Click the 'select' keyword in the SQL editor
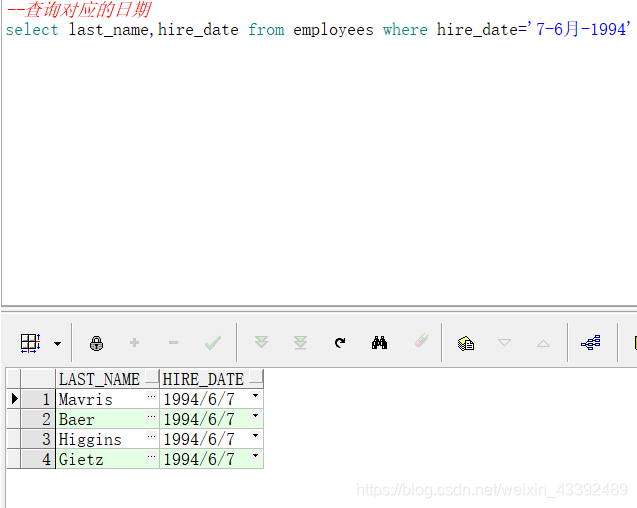The height and width of the screenshot is (508, 637). click(32, 30)
